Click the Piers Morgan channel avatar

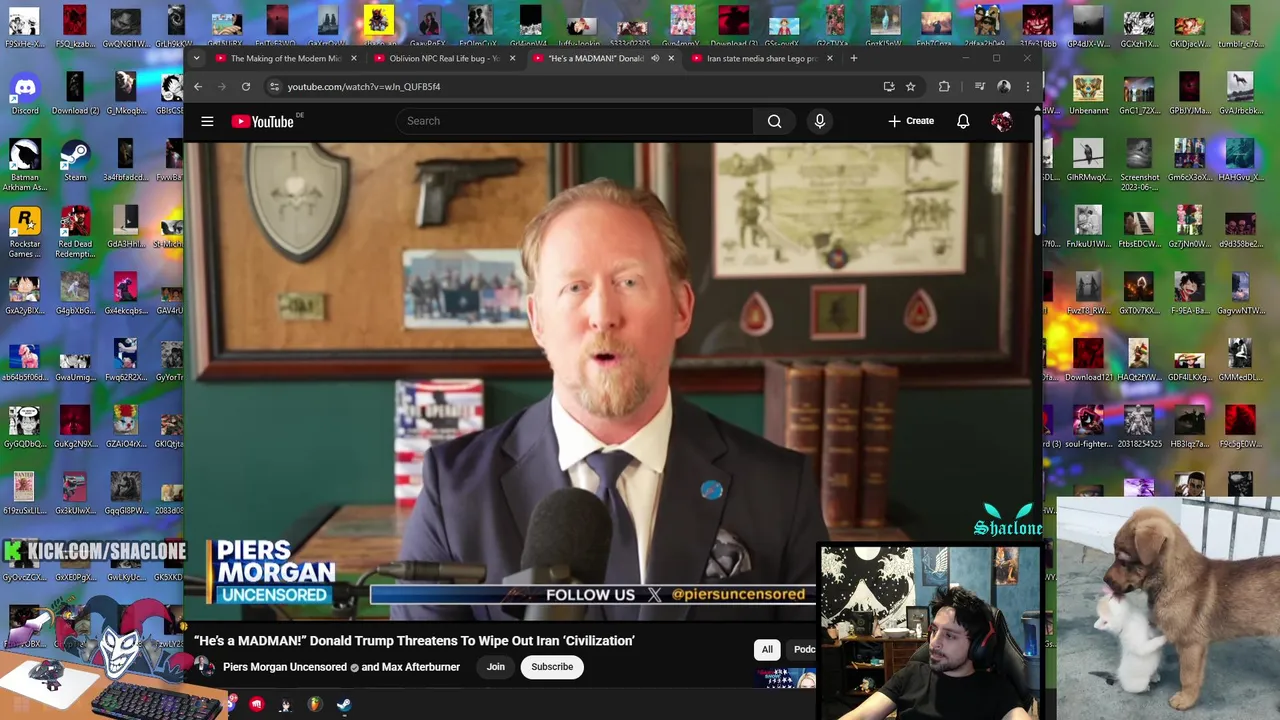205,667
